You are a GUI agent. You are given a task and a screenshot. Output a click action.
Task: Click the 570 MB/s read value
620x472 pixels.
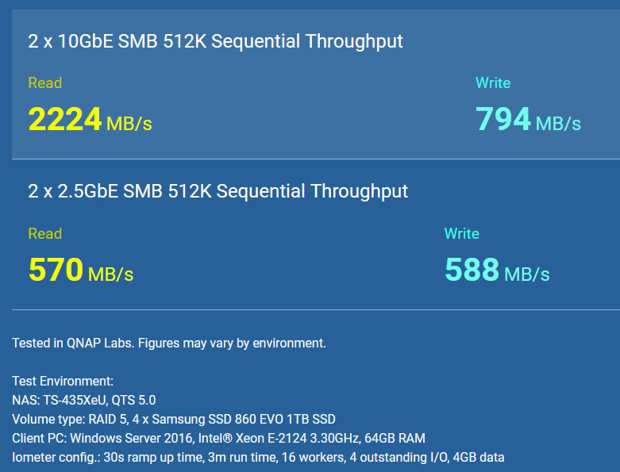81,270
